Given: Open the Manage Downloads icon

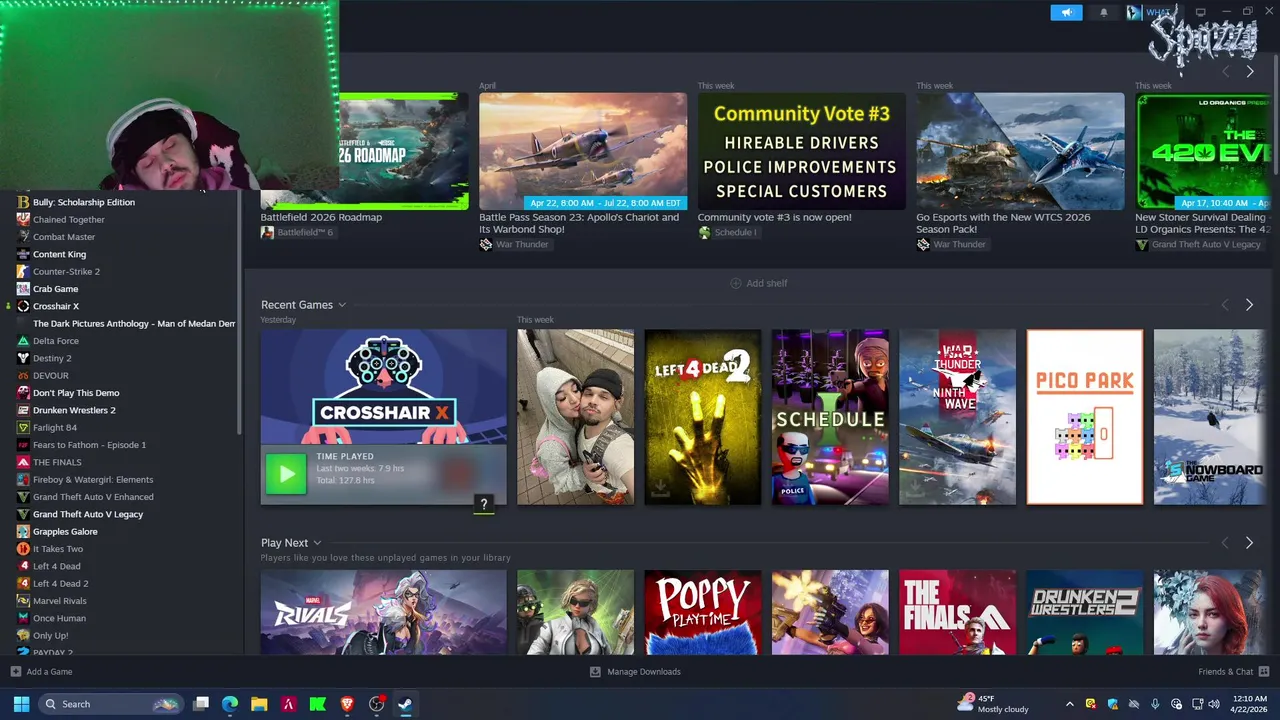Looking at the screenshot, I should pyautogui.click(x=595, y=672).
